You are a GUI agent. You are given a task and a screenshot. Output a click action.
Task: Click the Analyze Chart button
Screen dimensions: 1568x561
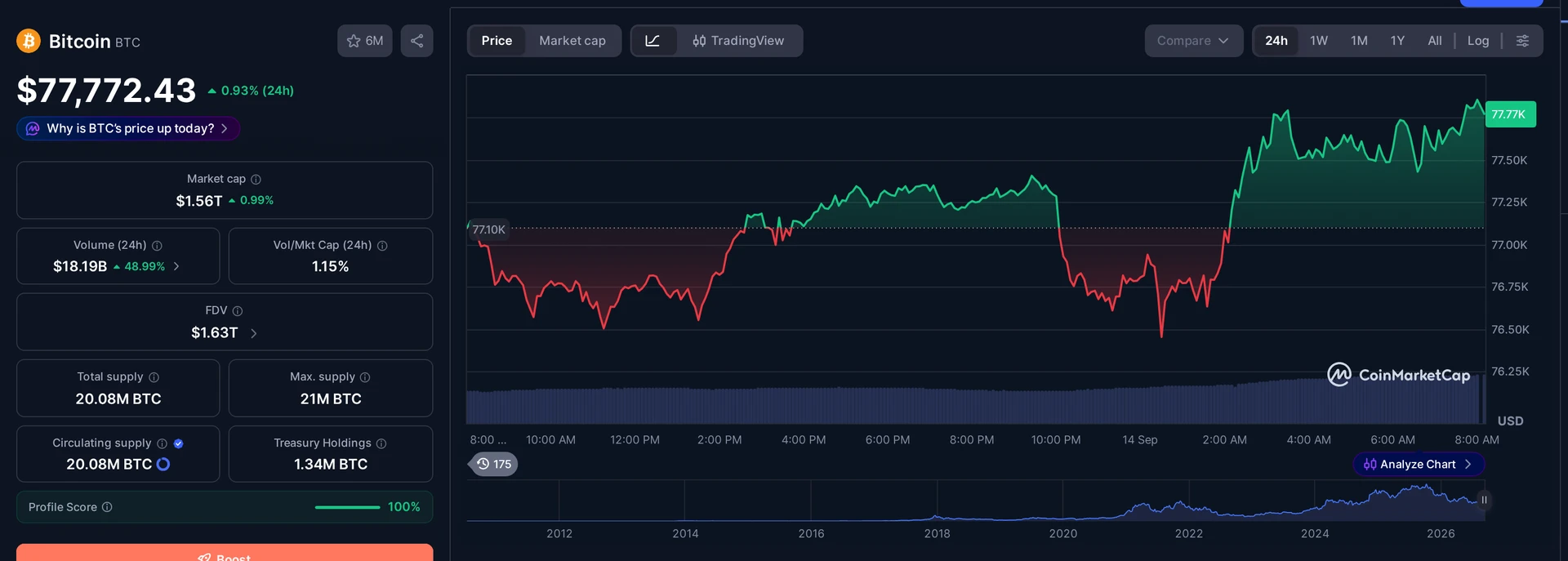tap(1419, 464)
